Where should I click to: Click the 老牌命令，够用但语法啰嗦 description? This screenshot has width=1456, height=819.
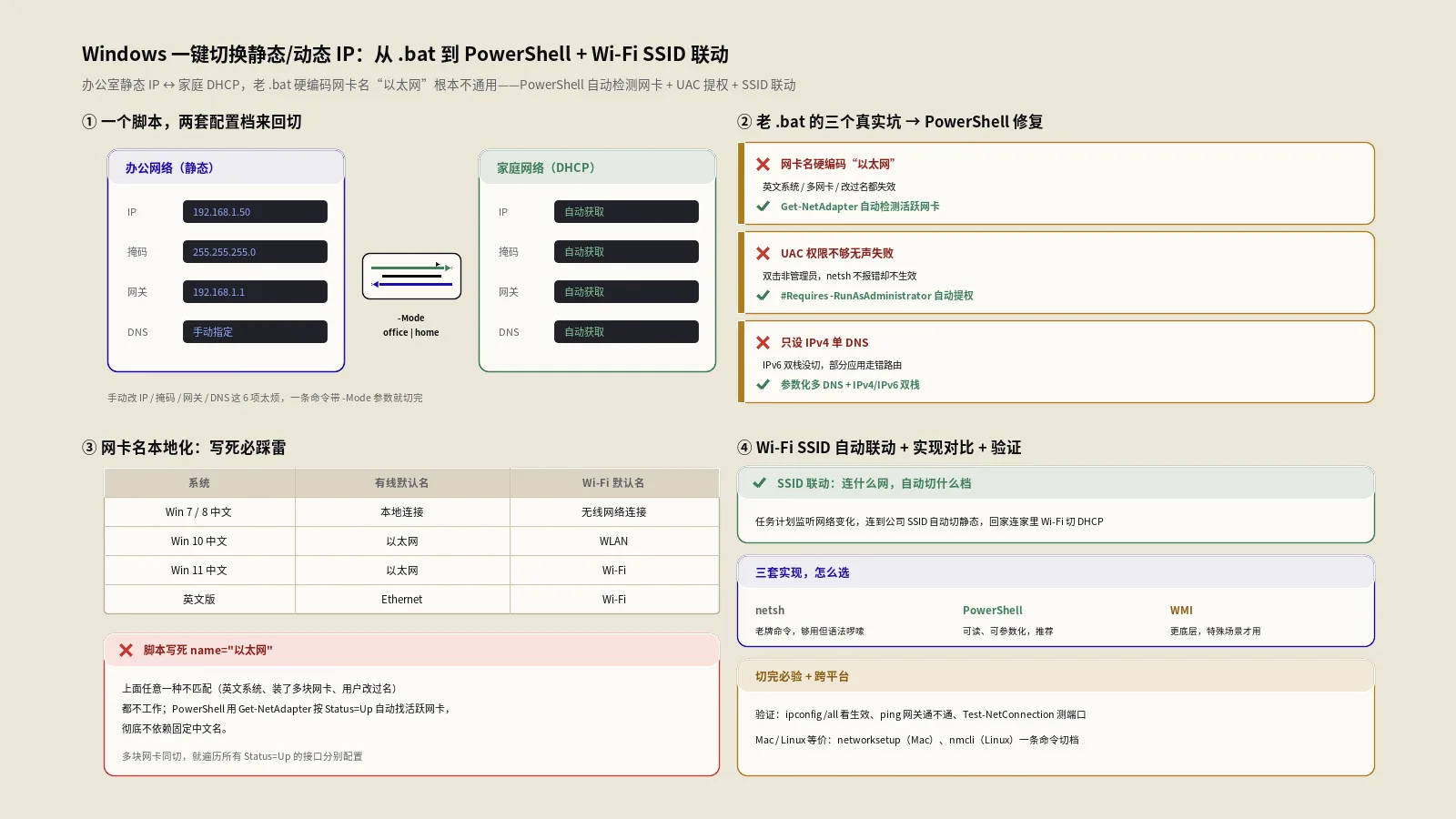(809, 632)
